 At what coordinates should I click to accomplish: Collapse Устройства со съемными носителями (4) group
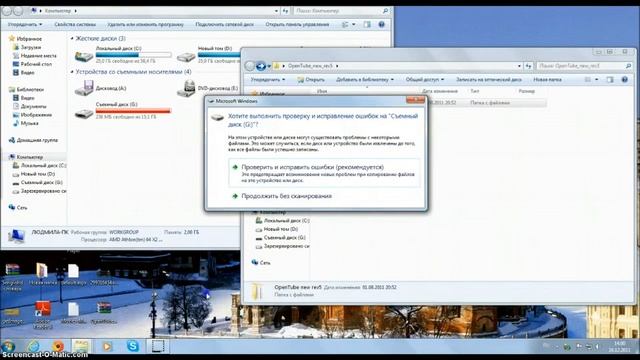72,72
